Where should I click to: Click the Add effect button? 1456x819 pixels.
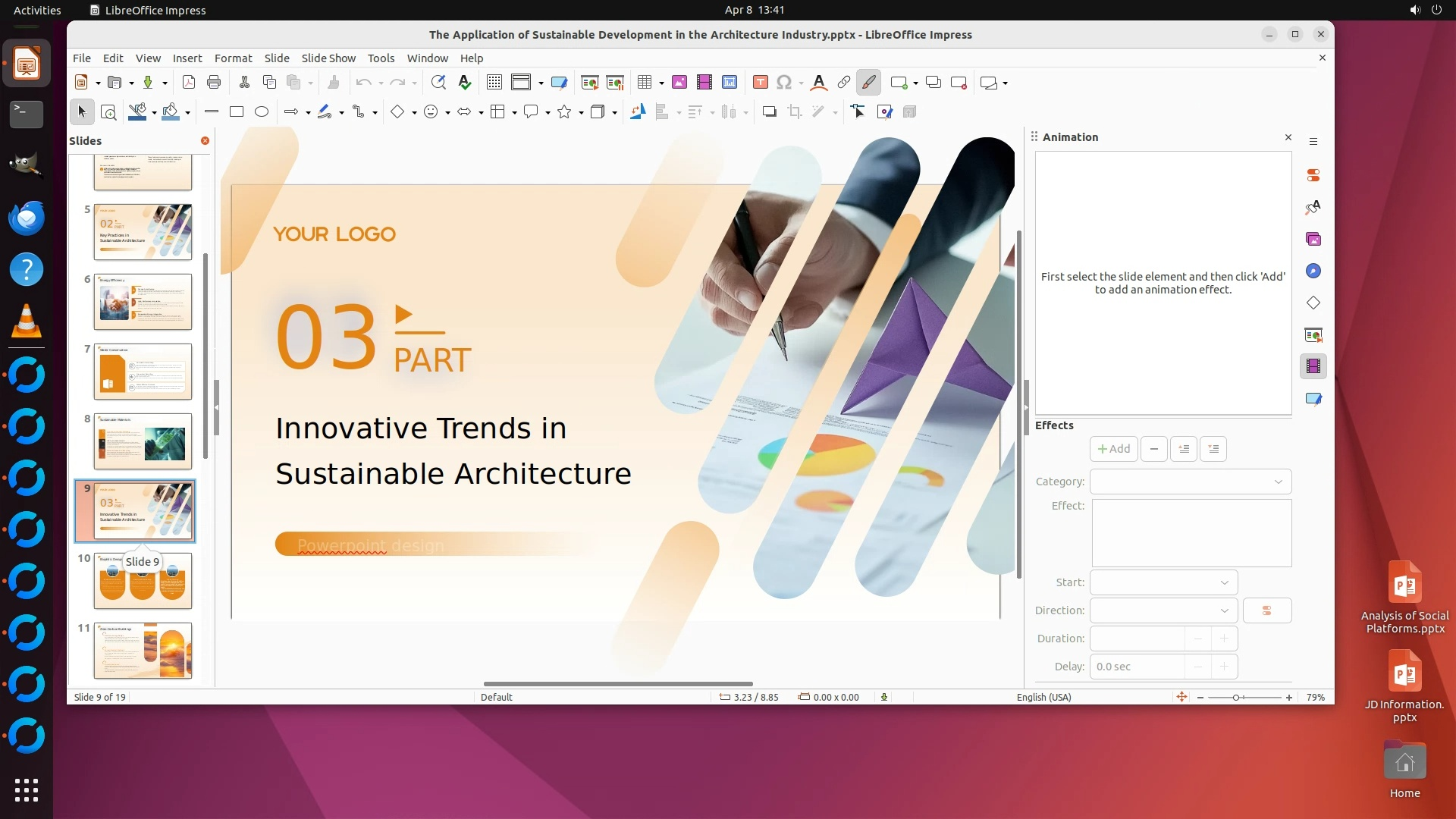click(x=1113, y=449)
